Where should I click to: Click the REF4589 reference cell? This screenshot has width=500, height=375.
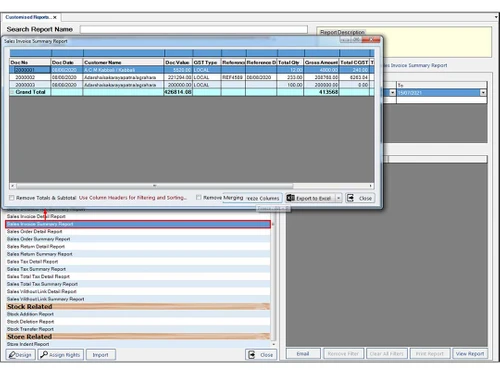[x=233, y=77]
